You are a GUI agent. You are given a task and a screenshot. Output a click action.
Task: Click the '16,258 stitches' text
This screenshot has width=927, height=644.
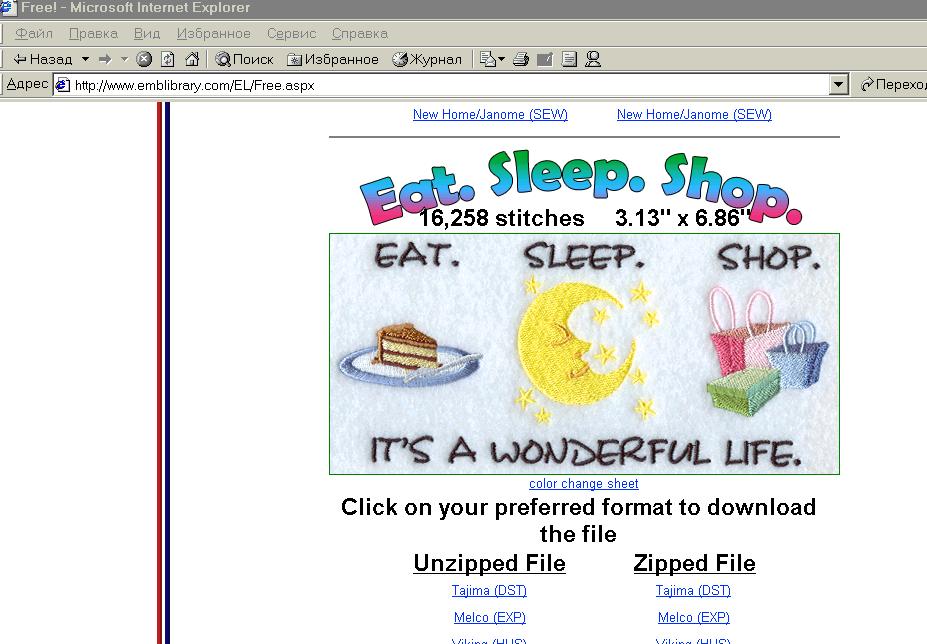click(x=501, y=218)
